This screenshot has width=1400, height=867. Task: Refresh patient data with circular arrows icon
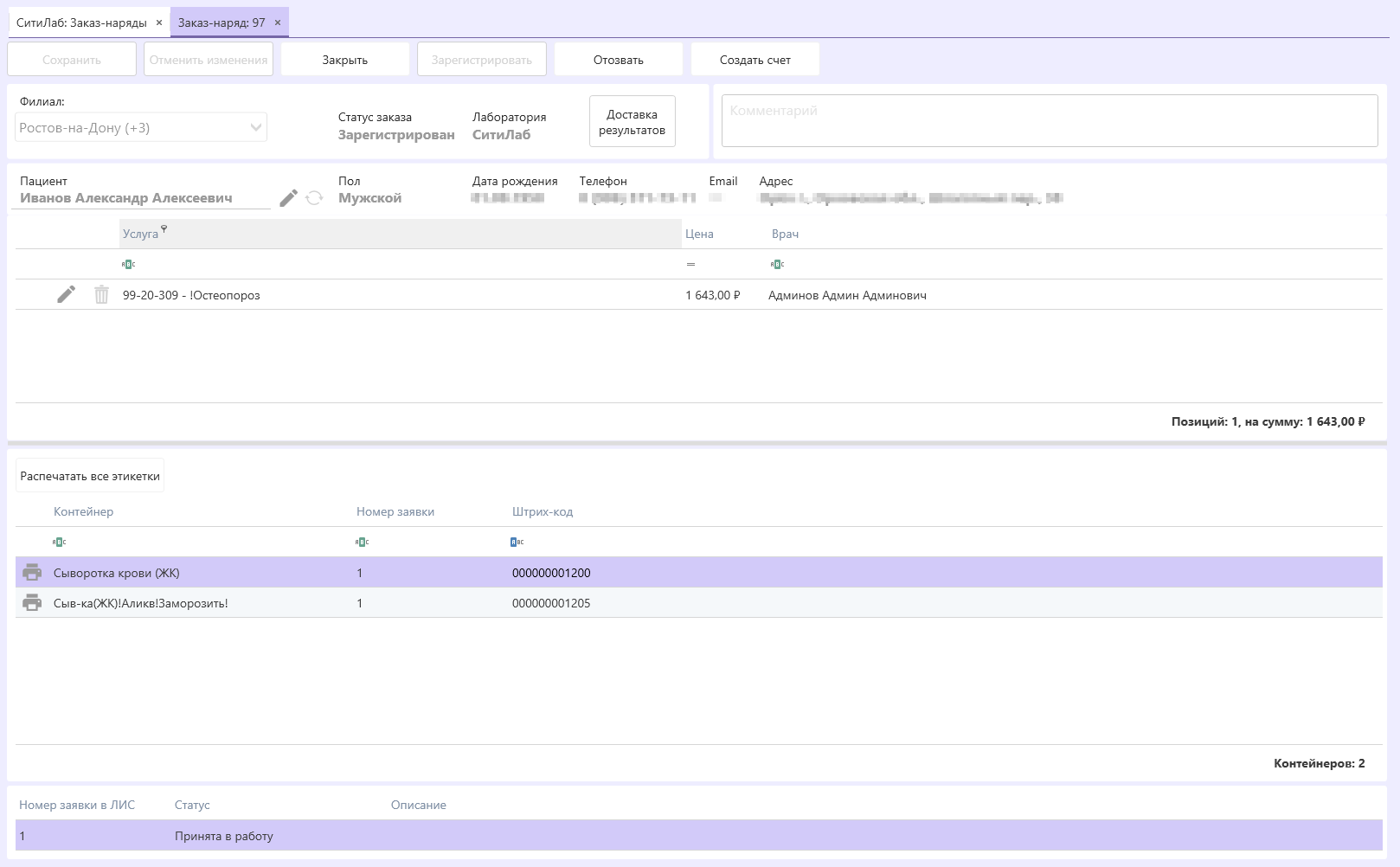(314, 198)
